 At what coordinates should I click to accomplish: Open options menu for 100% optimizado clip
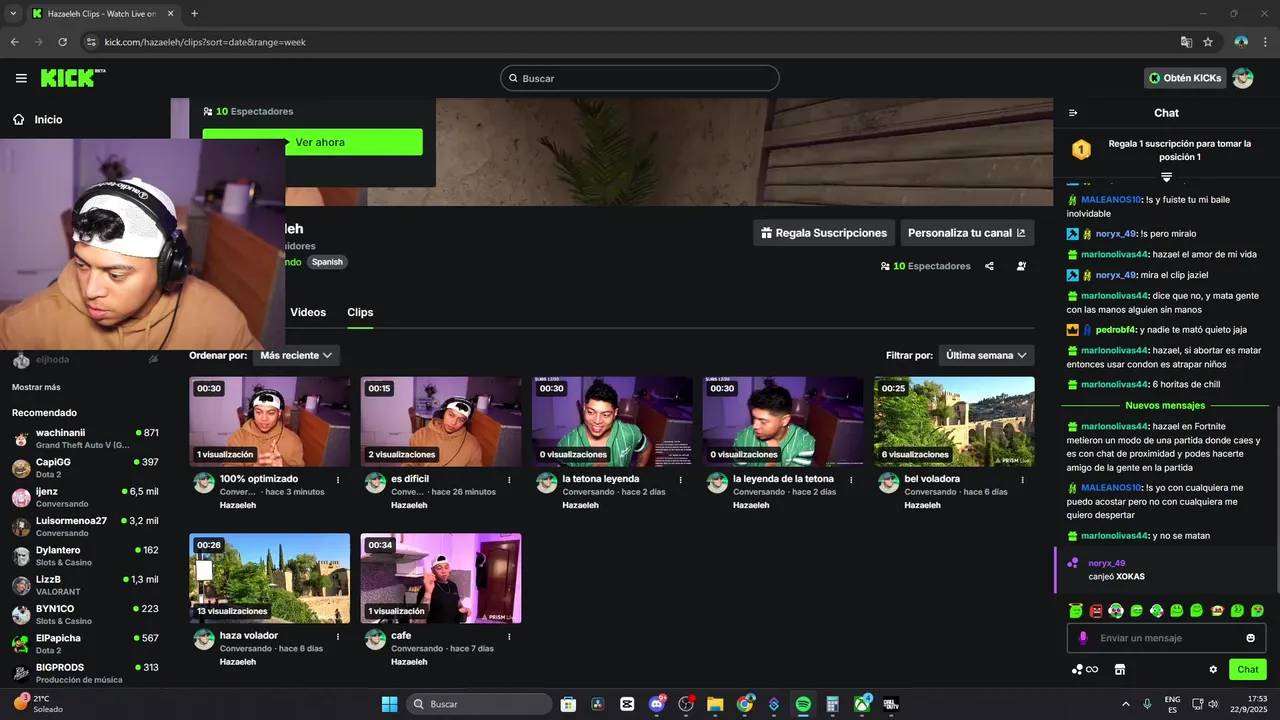338,480
